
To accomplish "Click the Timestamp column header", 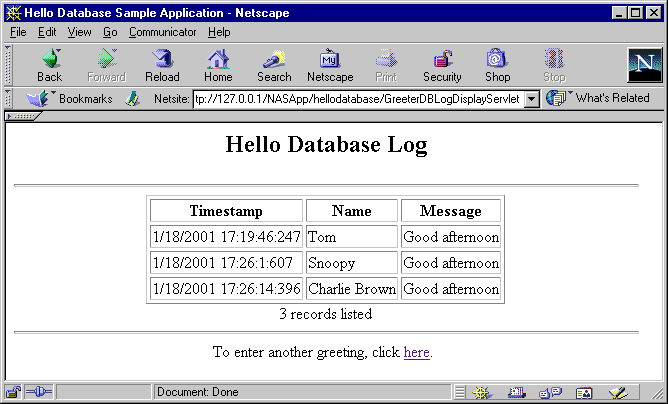I will point(226,211).
